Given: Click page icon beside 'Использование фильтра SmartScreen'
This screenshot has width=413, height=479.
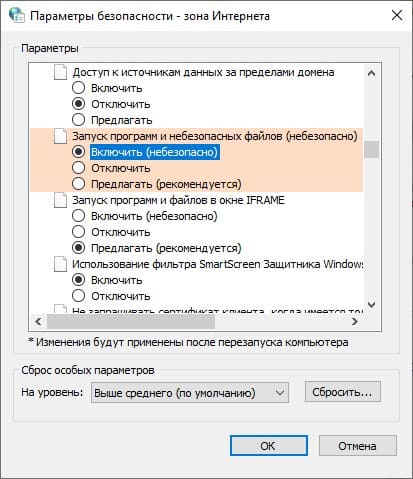Looking at the screenshot, I should click(x=60, y=264).
